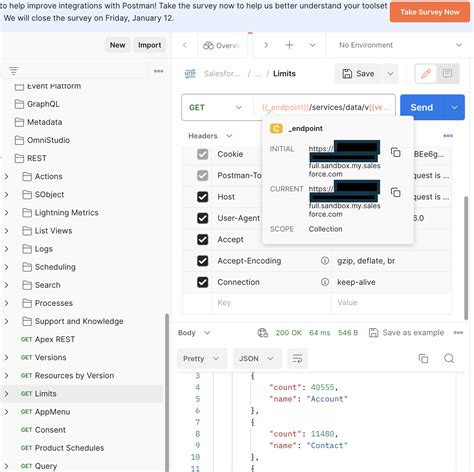Open the Overview tab
The width and height of the screenshot is (474, 472).
pyautogui.click(x=222, y=45)
